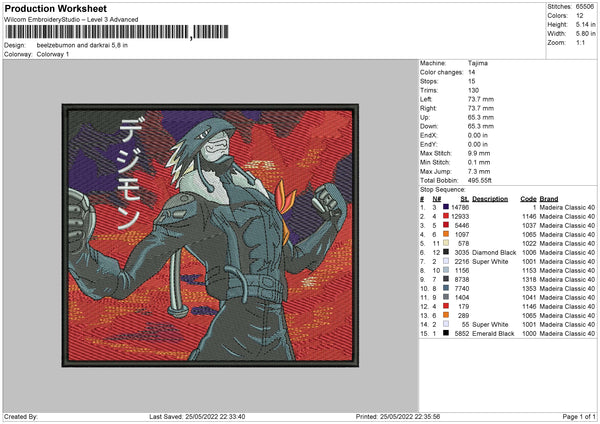Click the gray swatch beside 1404 stitches

[x=446, y=297]
